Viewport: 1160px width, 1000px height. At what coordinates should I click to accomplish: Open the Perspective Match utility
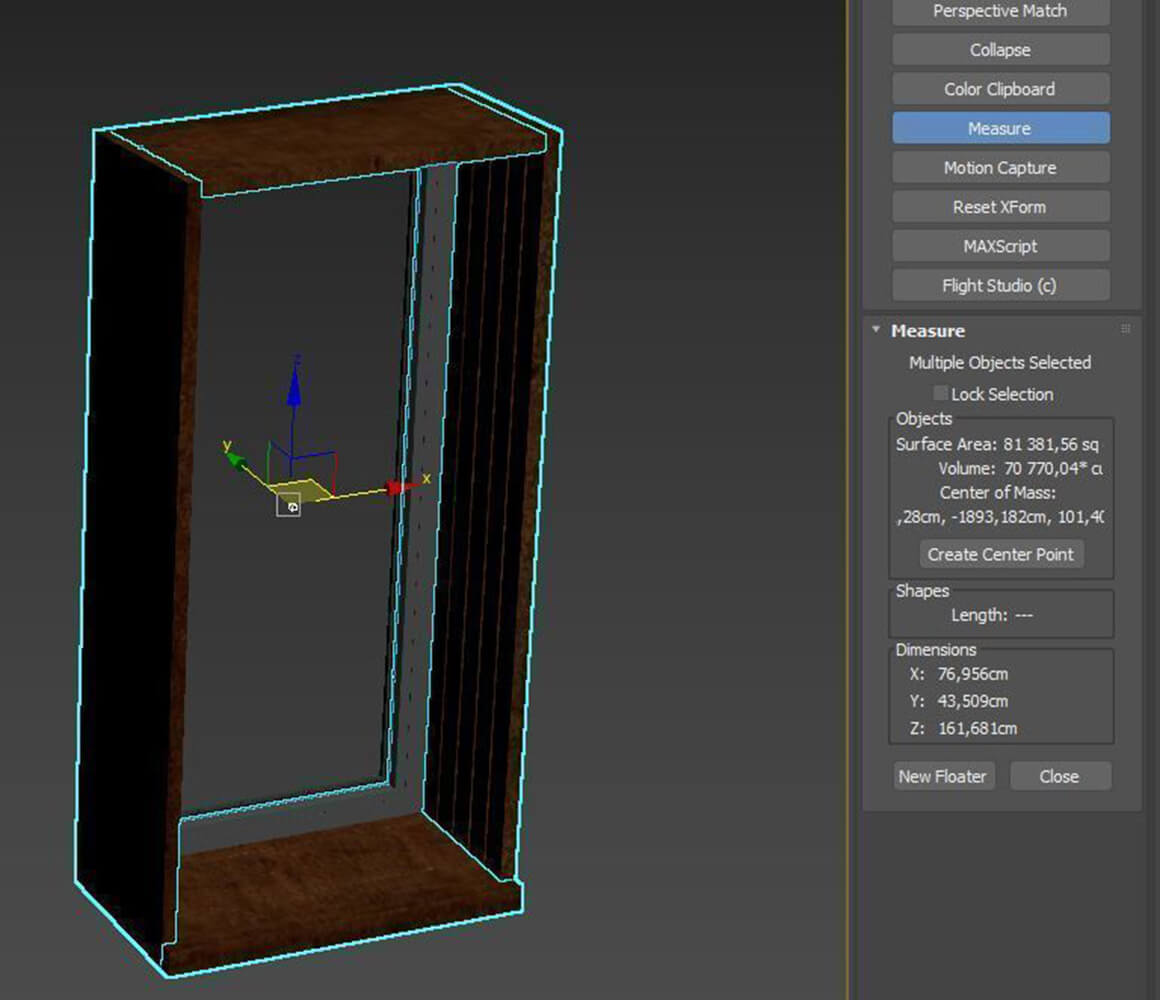coord(1000,12)
